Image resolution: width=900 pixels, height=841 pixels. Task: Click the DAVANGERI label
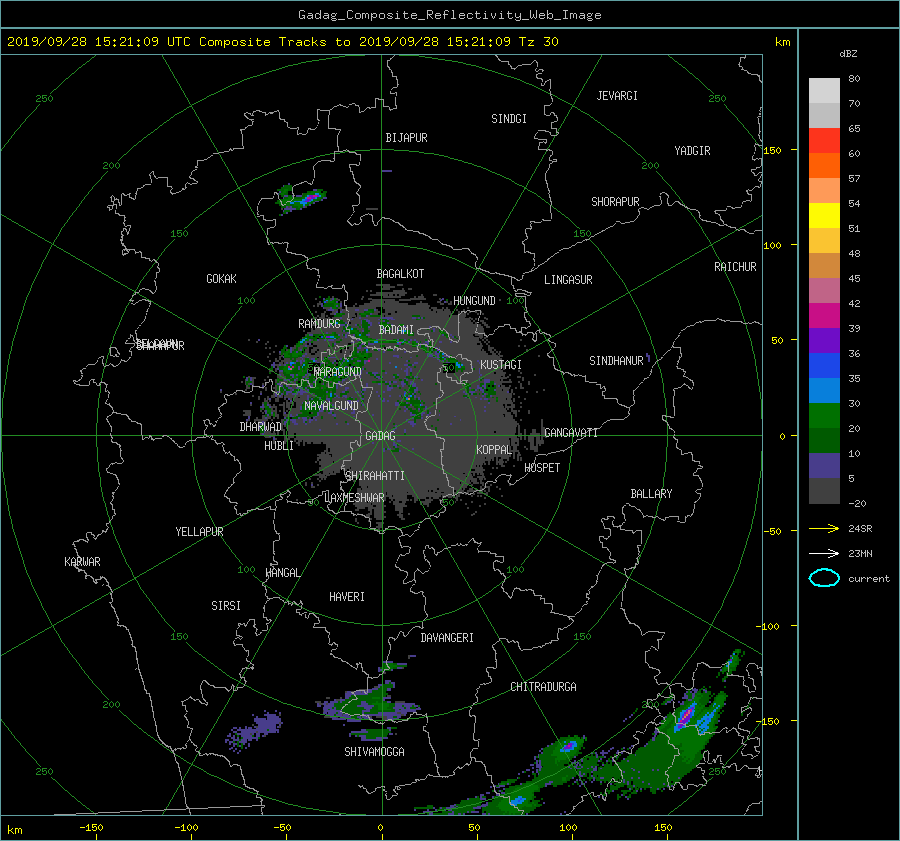447,638
